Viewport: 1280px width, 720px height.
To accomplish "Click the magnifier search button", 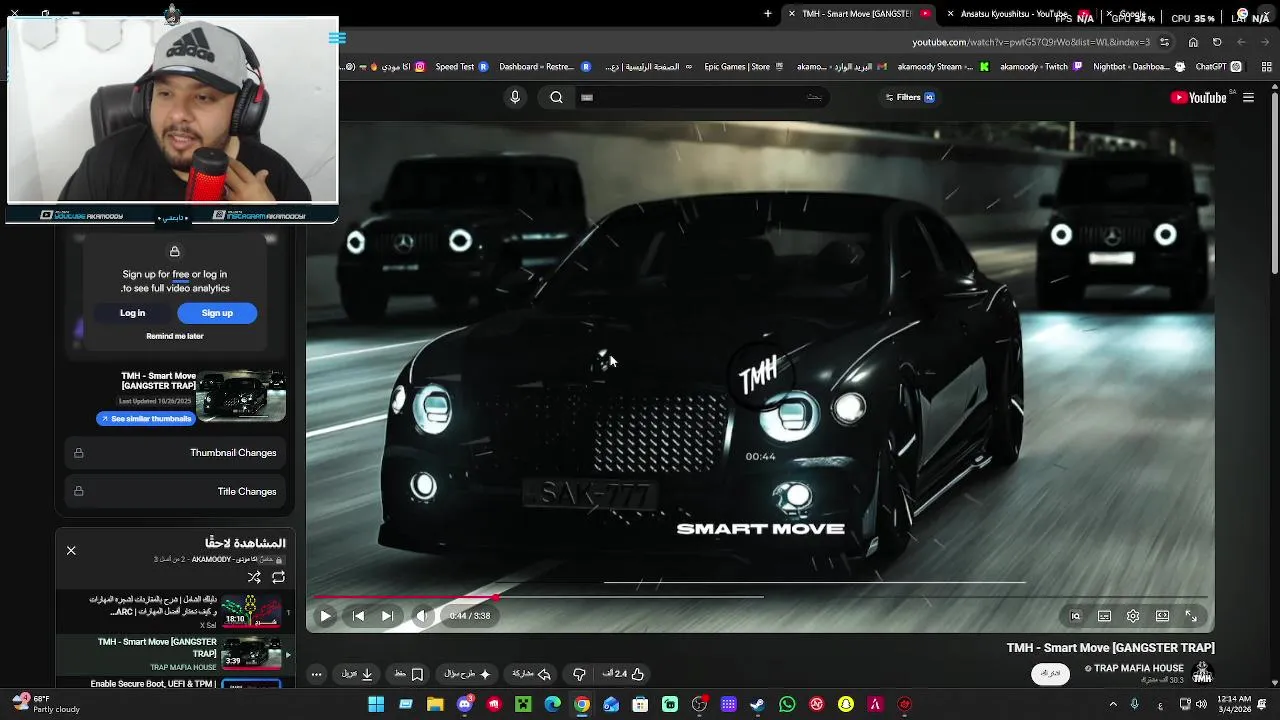I will (556, 97).
